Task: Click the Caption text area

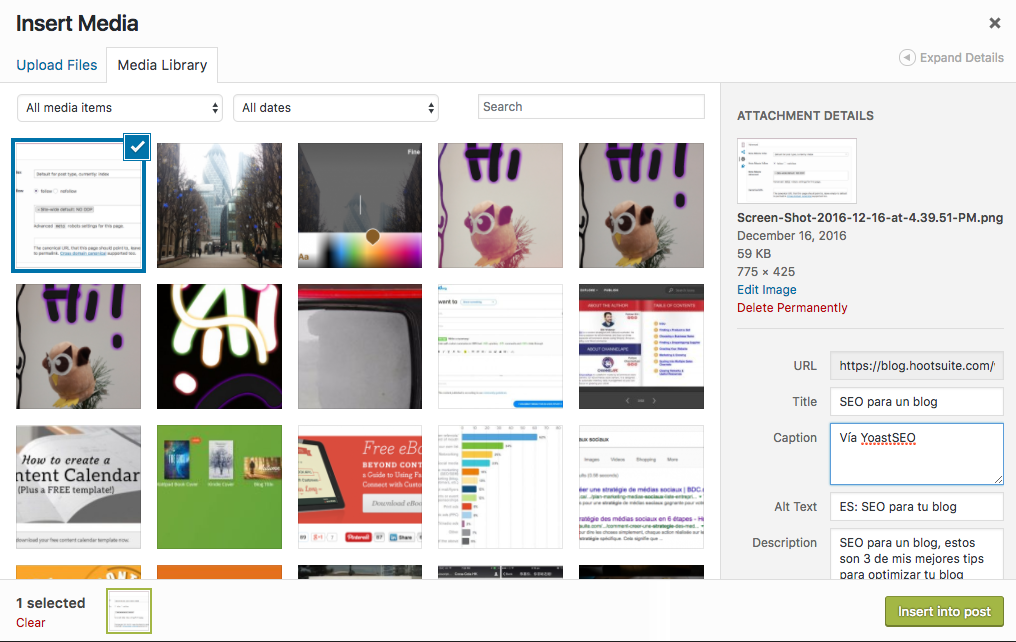Action: point(916,453)
